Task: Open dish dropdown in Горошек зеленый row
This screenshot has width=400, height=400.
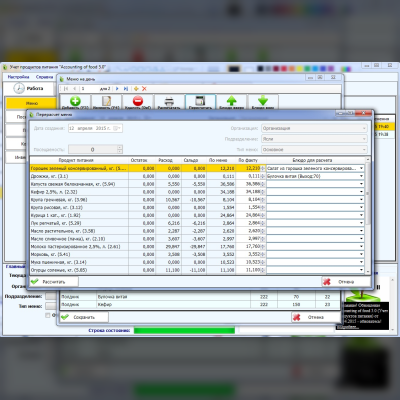Action: (361, 168)
